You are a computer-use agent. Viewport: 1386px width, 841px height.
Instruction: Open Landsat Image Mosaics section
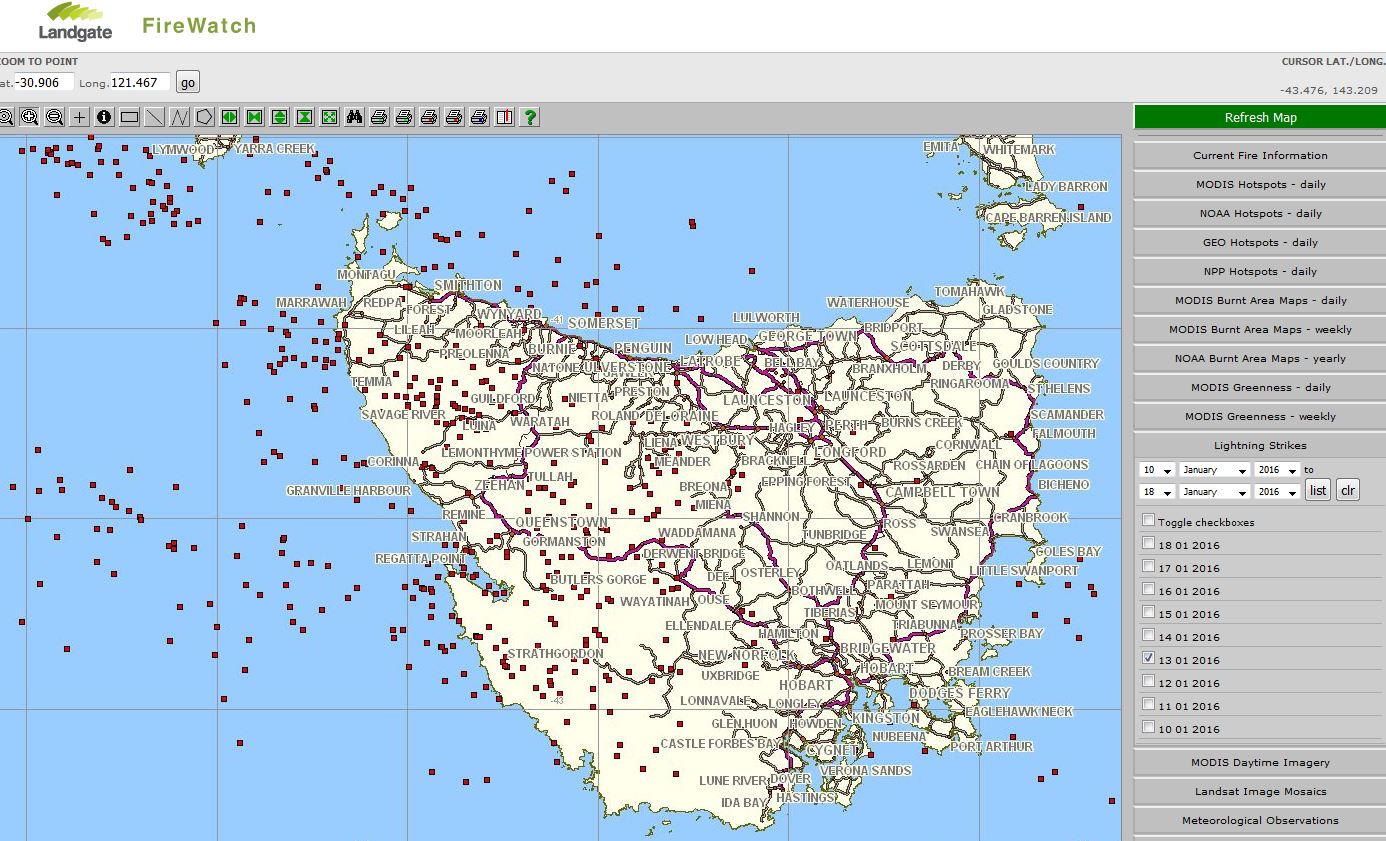(1260, 791)
